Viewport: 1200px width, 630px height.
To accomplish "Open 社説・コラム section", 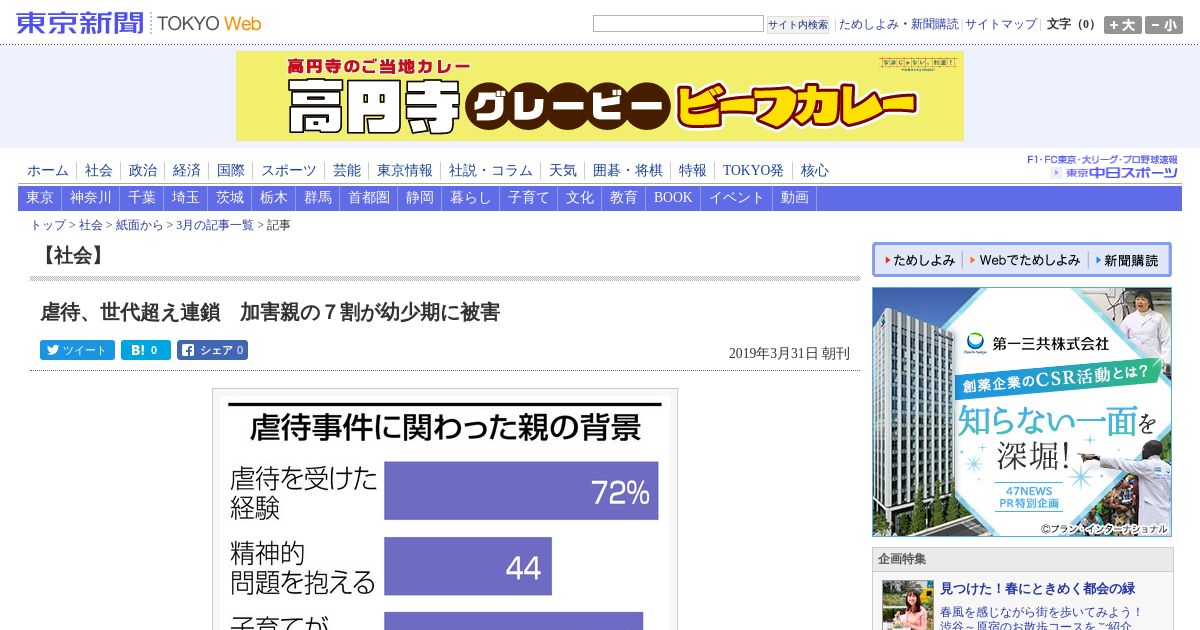I will pyautogui.click(x=491, y=171).
